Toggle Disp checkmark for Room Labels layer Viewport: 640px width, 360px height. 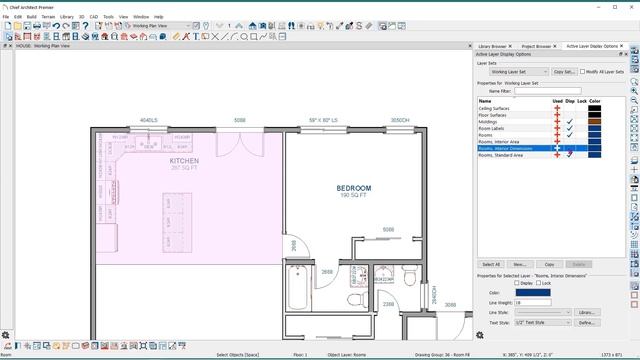pyautogui.click(x=570, y=128)
